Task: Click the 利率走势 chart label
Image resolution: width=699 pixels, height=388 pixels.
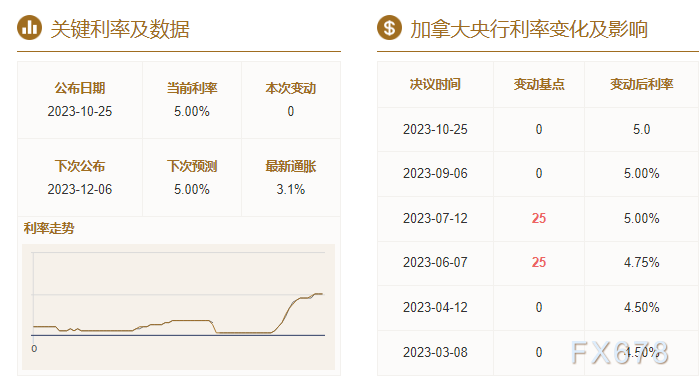Action: tap(49, 228)
